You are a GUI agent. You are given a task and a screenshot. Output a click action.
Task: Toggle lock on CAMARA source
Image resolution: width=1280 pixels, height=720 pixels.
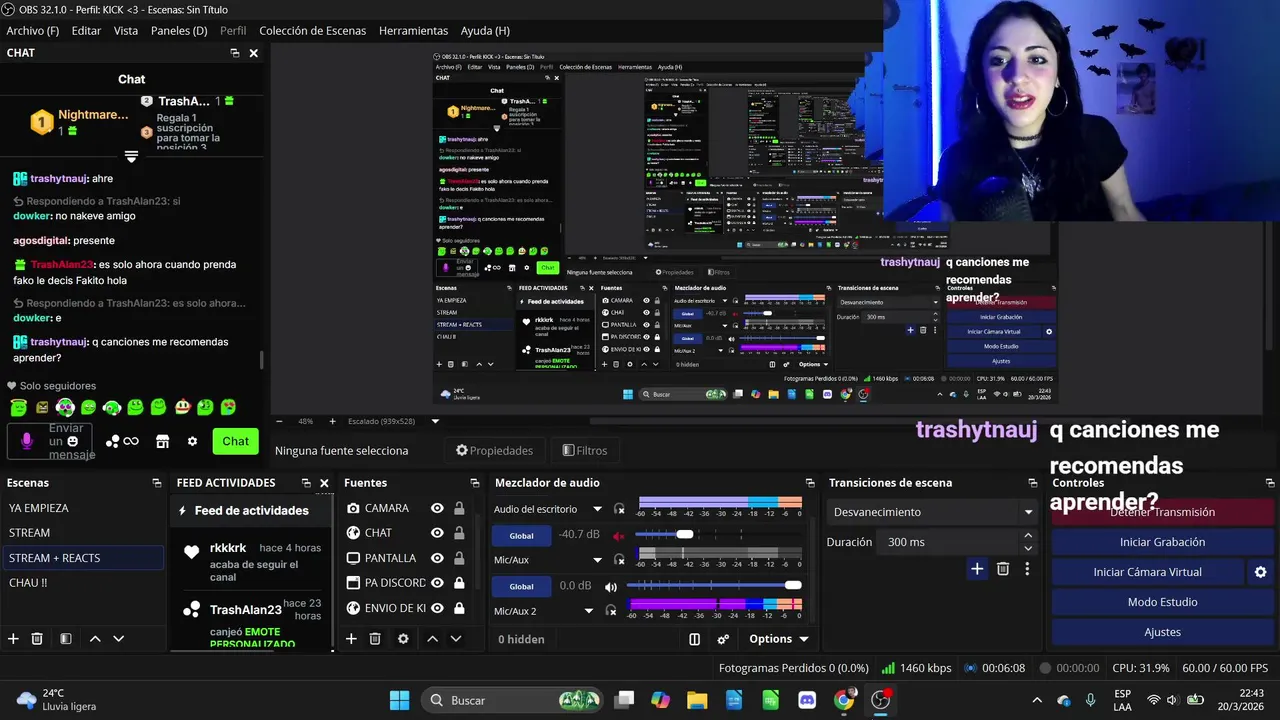point(459,508)
